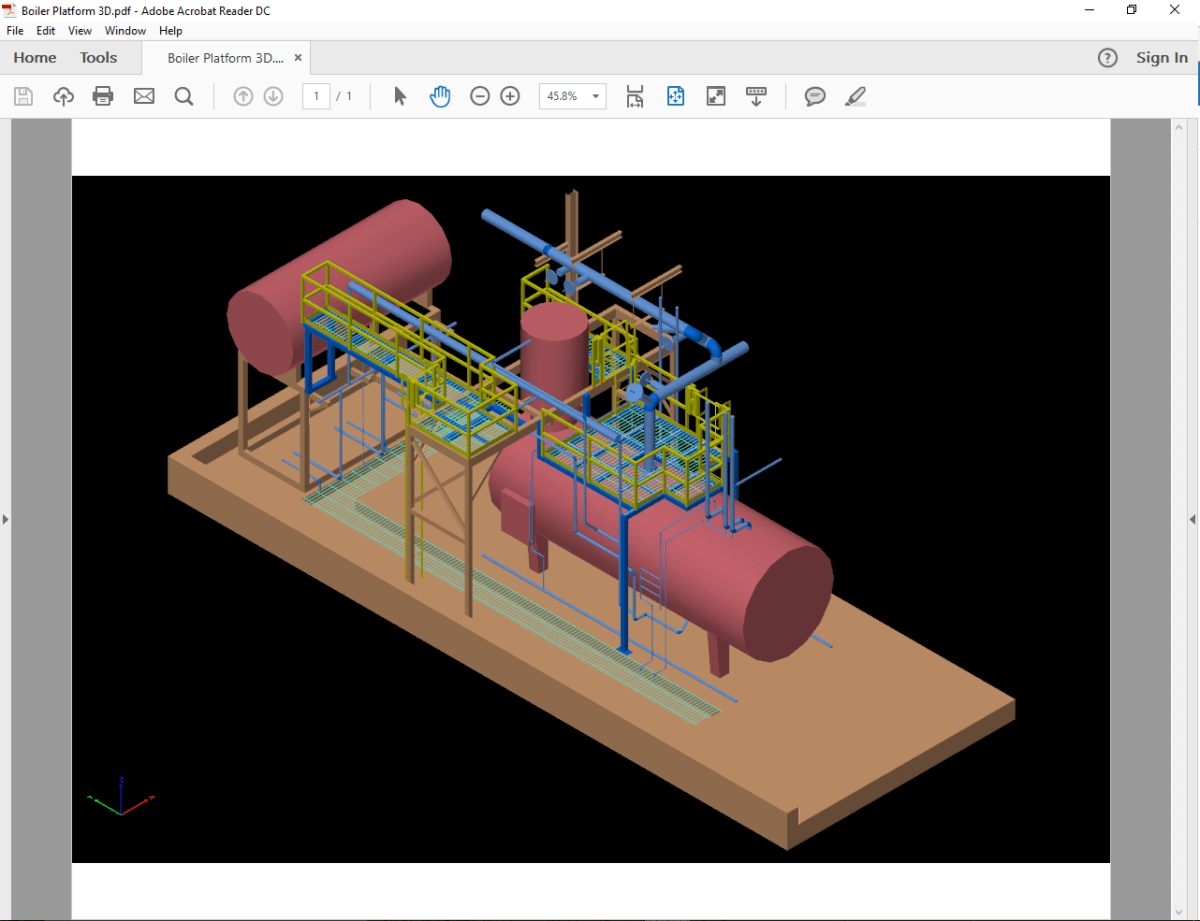The width and height of the screenshot is (1200, 921).
Task: Expand the left navigation pane
Action: point(6,519)
